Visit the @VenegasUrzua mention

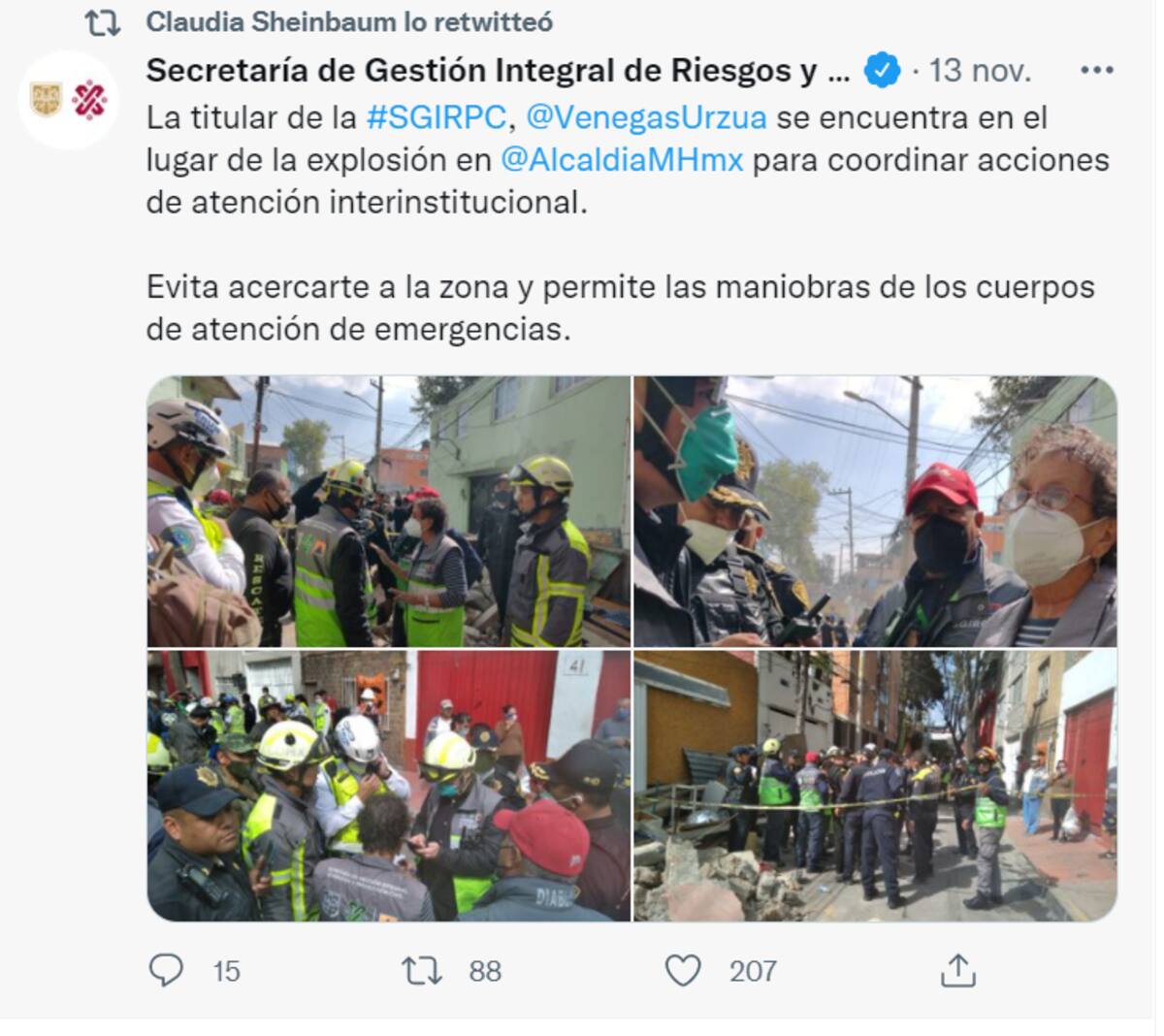click(646, 117)
